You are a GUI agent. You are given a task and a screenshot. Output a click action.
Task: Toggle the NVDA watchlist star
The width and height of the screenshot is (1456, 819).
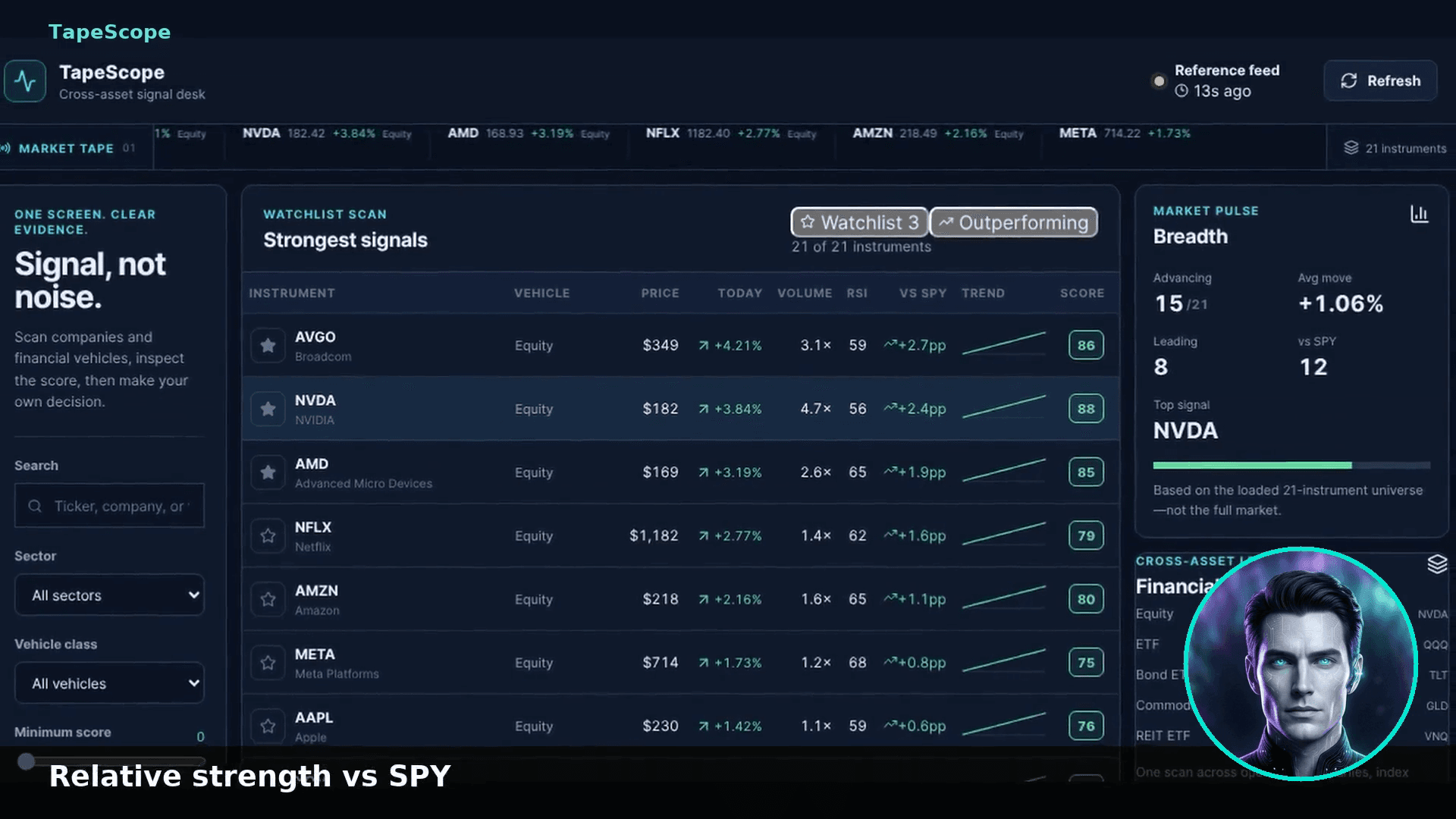[x=268, y=409]
